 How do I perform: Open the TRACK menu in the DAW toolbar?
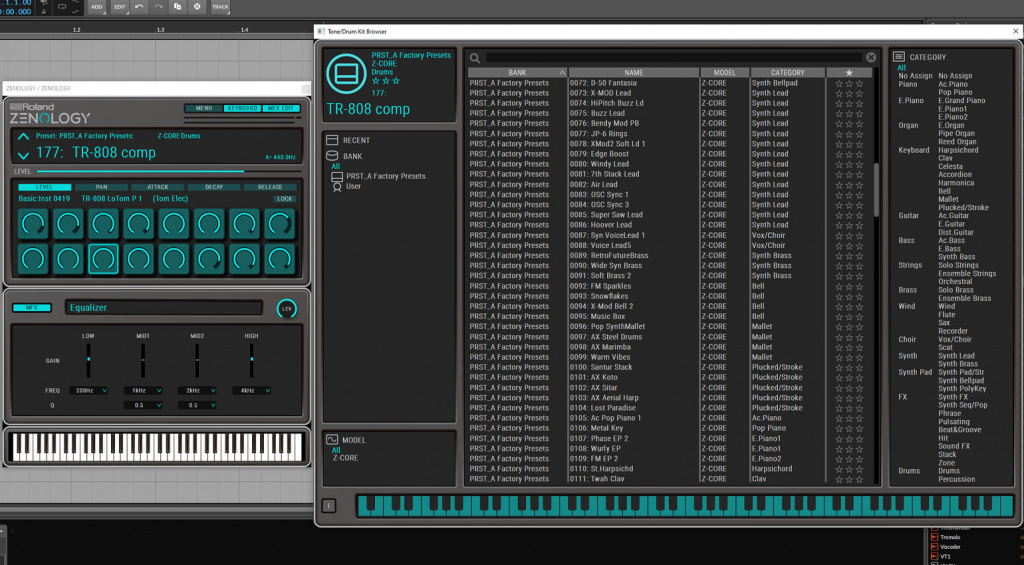220,7
